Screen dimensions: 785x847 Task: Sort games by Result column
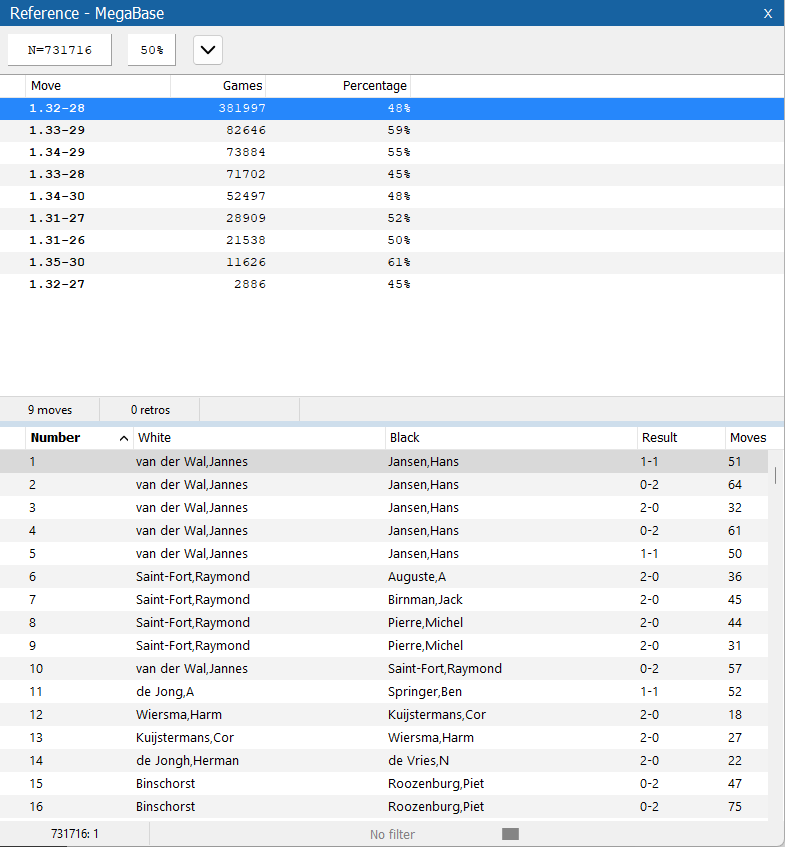[x=681, y=438]
